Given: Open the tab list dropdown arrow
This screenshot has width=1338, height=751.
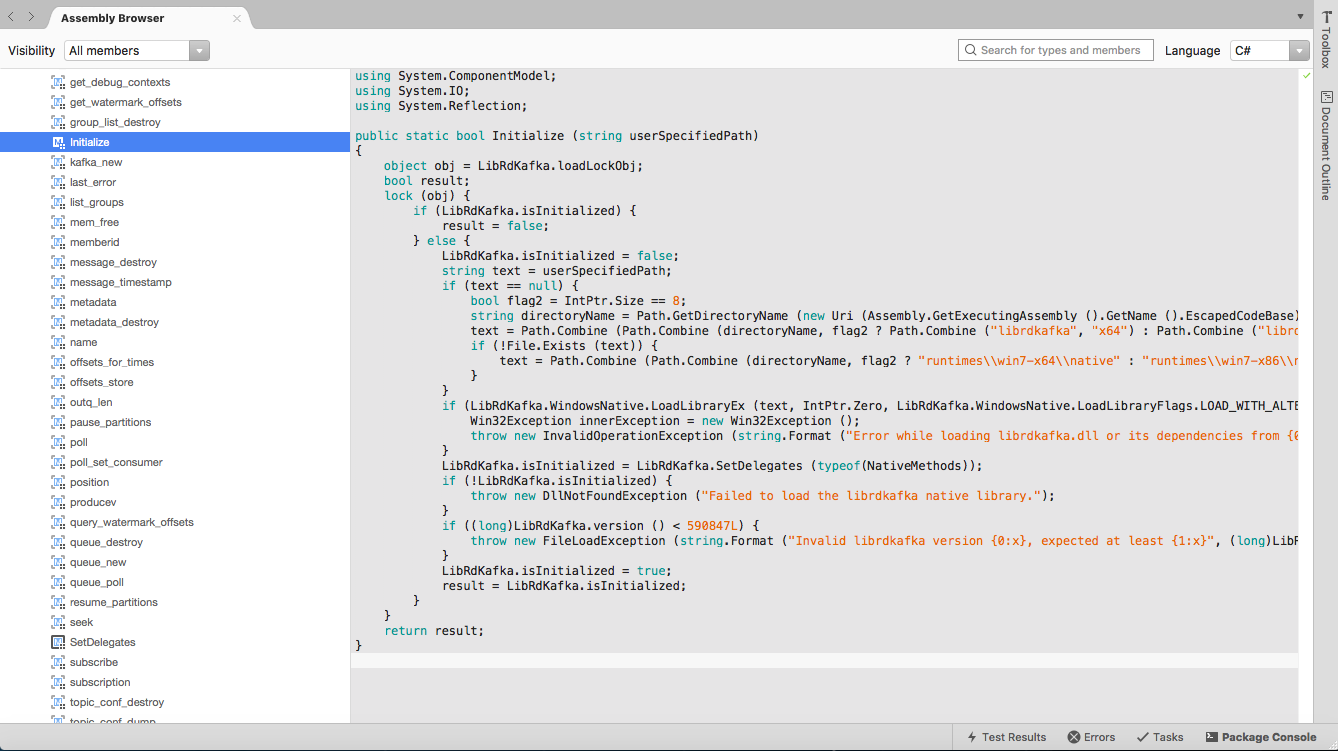Looking at the screenshot, I should click(1300, 17).
